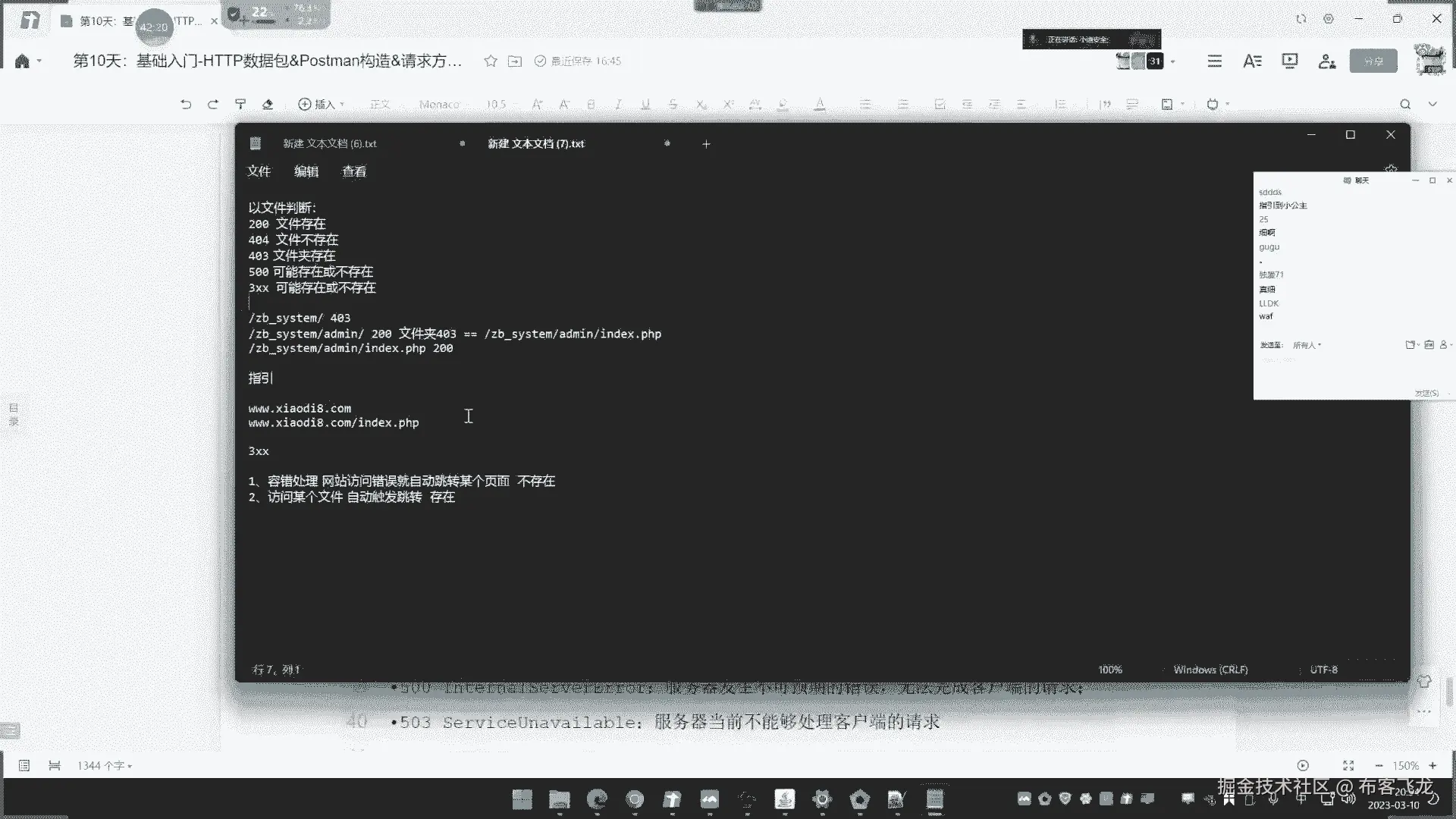
Task: Open the 文件 menu in Notepad
Action: (259, 172)
